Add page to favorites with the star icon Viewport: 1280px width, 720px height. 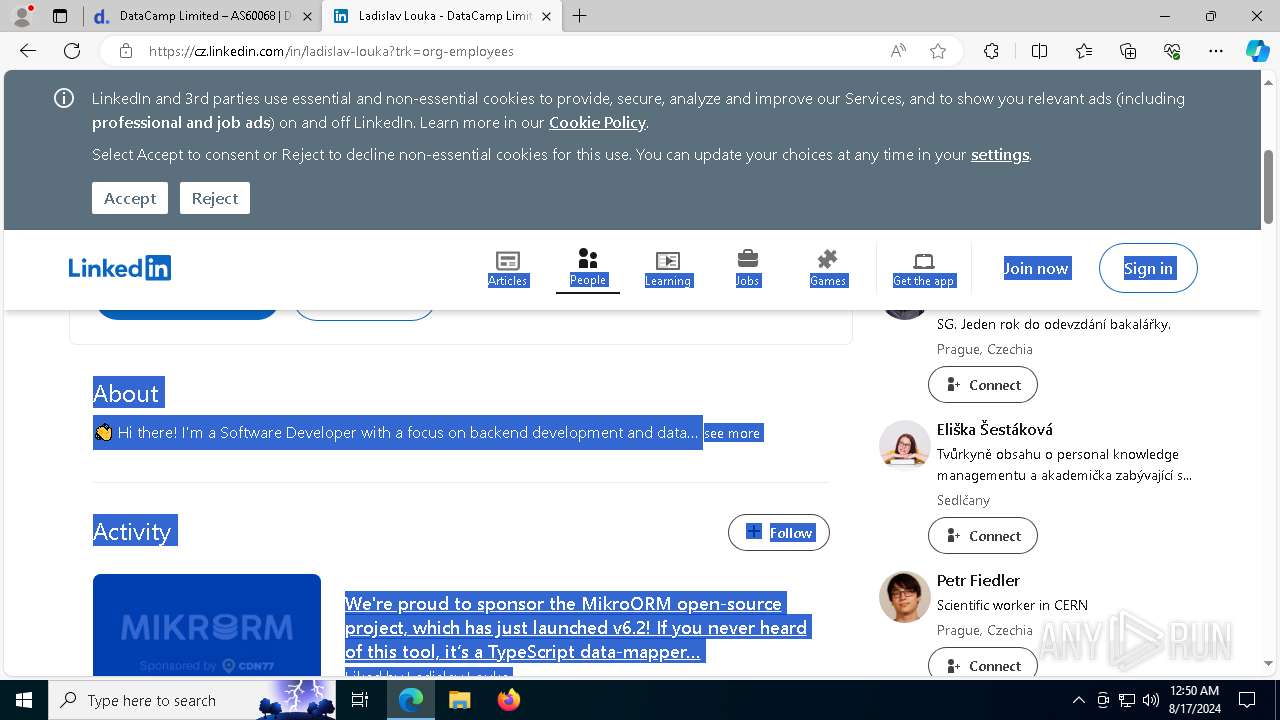pyautogui.click(x=938, y=51)
